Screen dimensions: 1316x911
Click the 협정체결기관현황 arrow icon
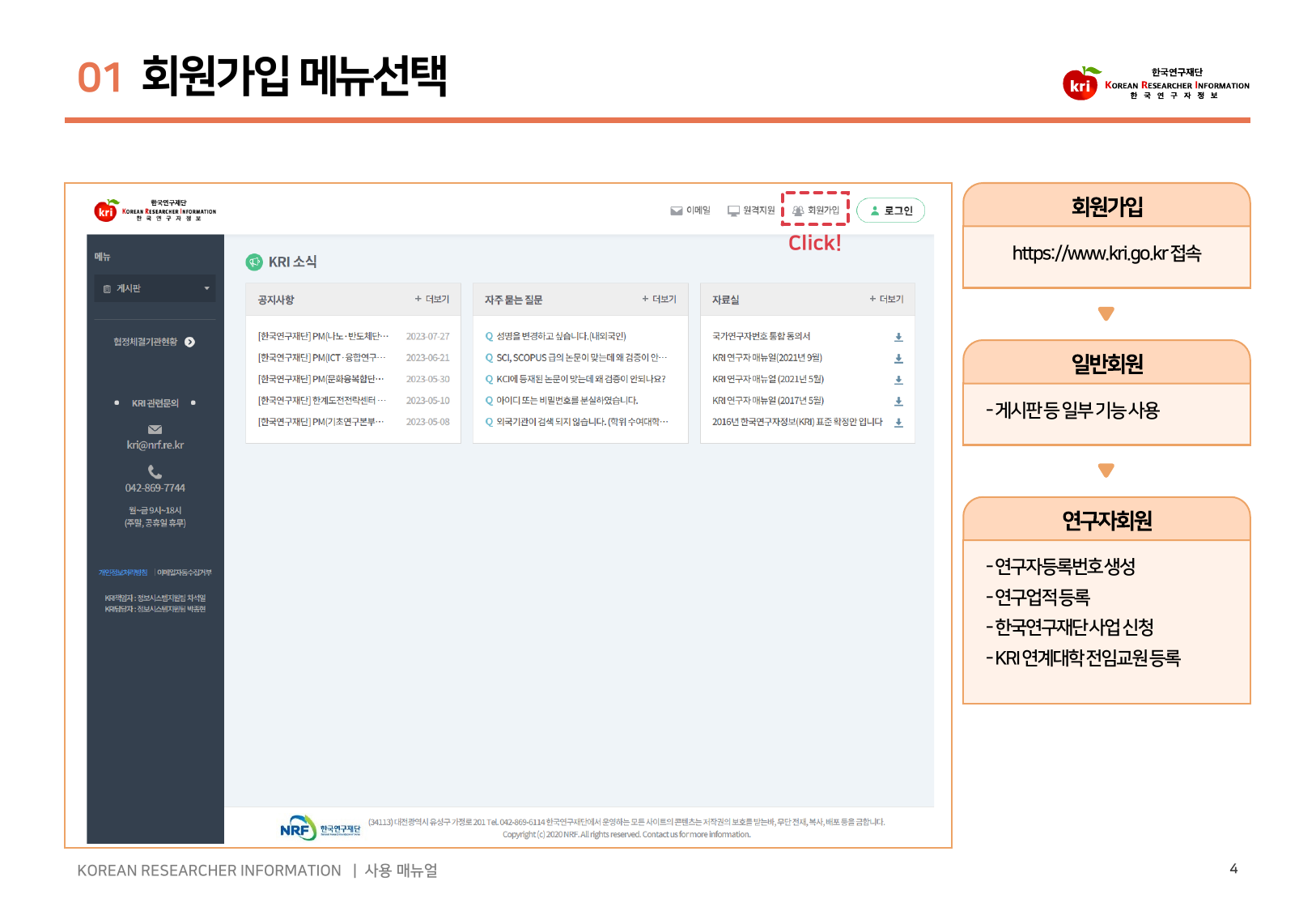click(x=189, y=342)
